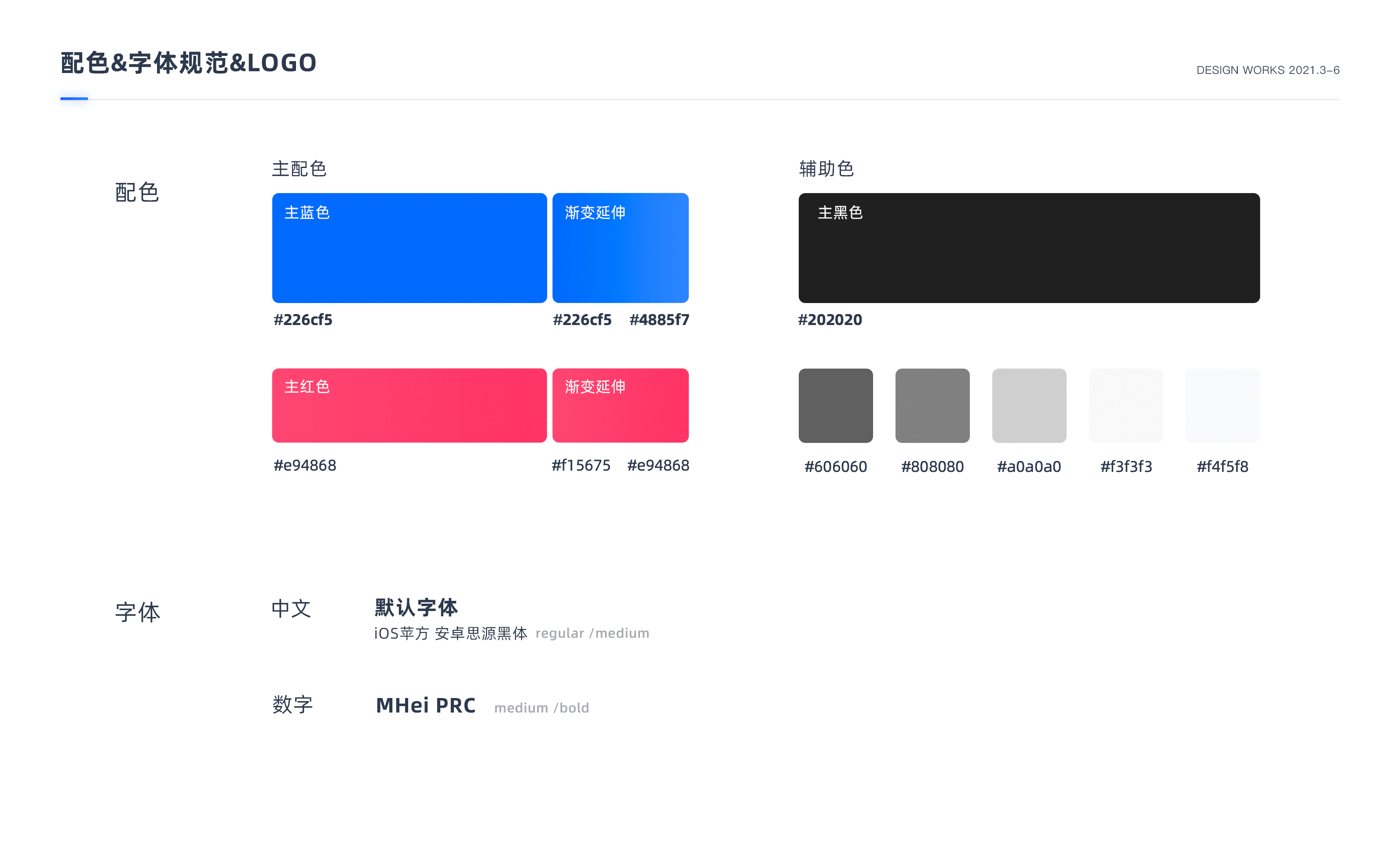1400x848 pixels.
Task: Click the #808080 hex label
Action: pos(932,467)
